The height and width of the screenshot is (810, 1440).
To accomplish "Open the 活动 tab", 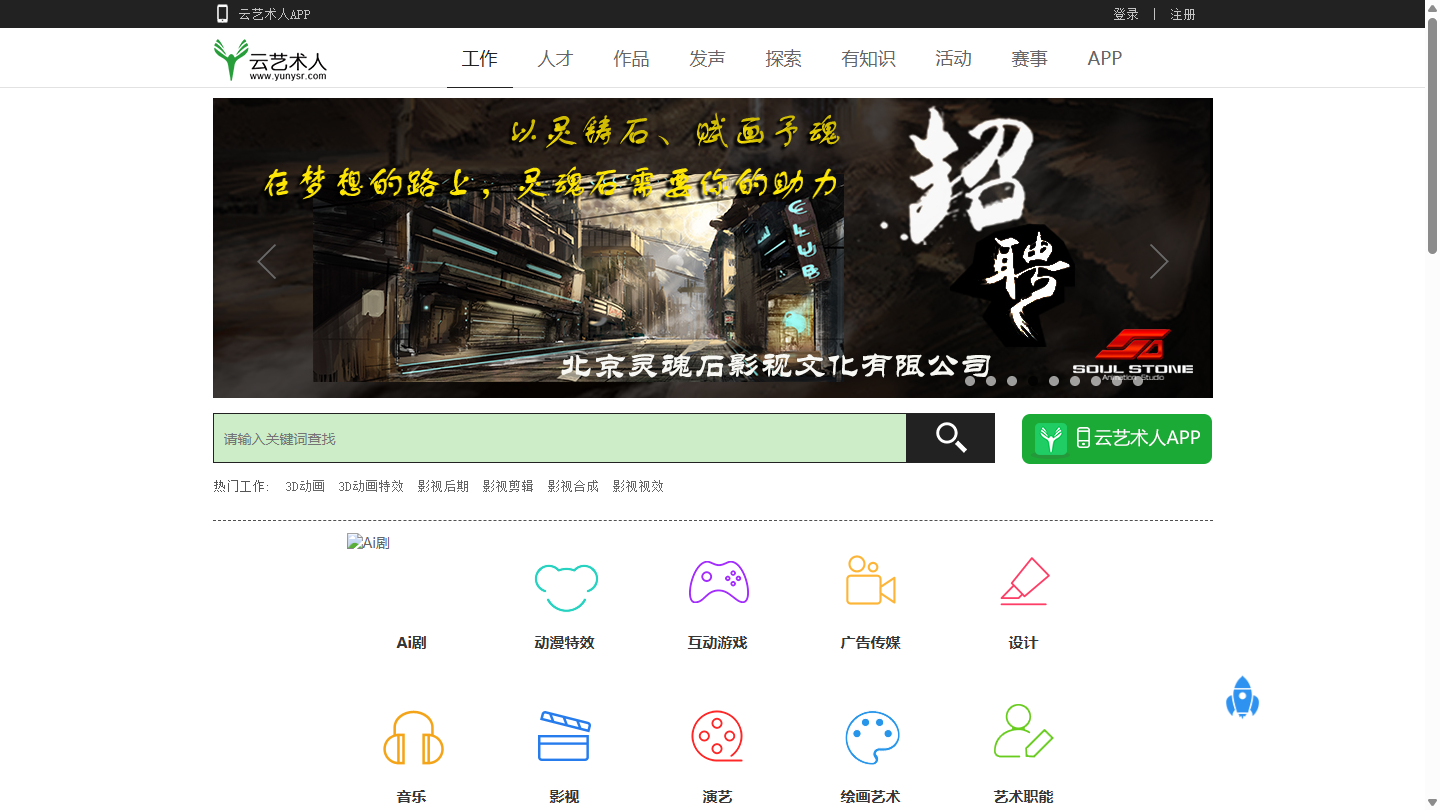I will point(953,59).
